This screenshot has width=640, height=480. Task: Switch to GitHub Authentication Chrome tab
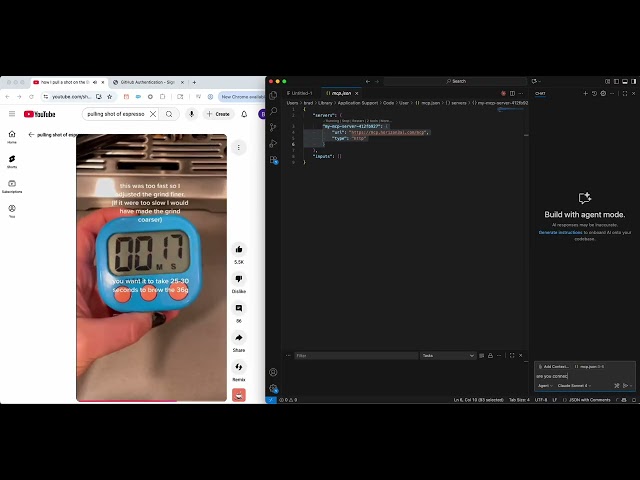pos(147,82)
